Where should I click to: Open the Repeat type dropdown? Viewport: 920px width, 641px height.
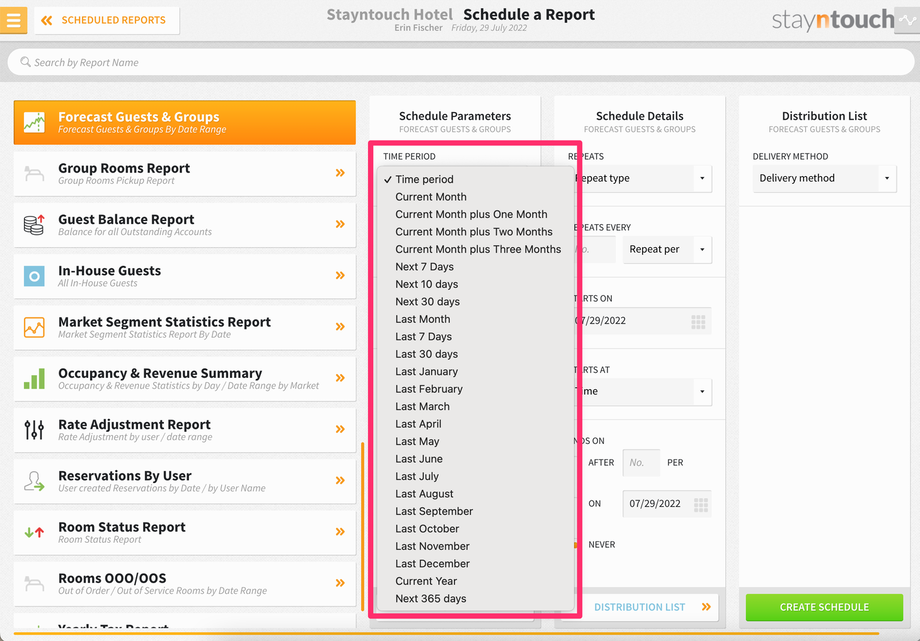[x=642, y=178]
